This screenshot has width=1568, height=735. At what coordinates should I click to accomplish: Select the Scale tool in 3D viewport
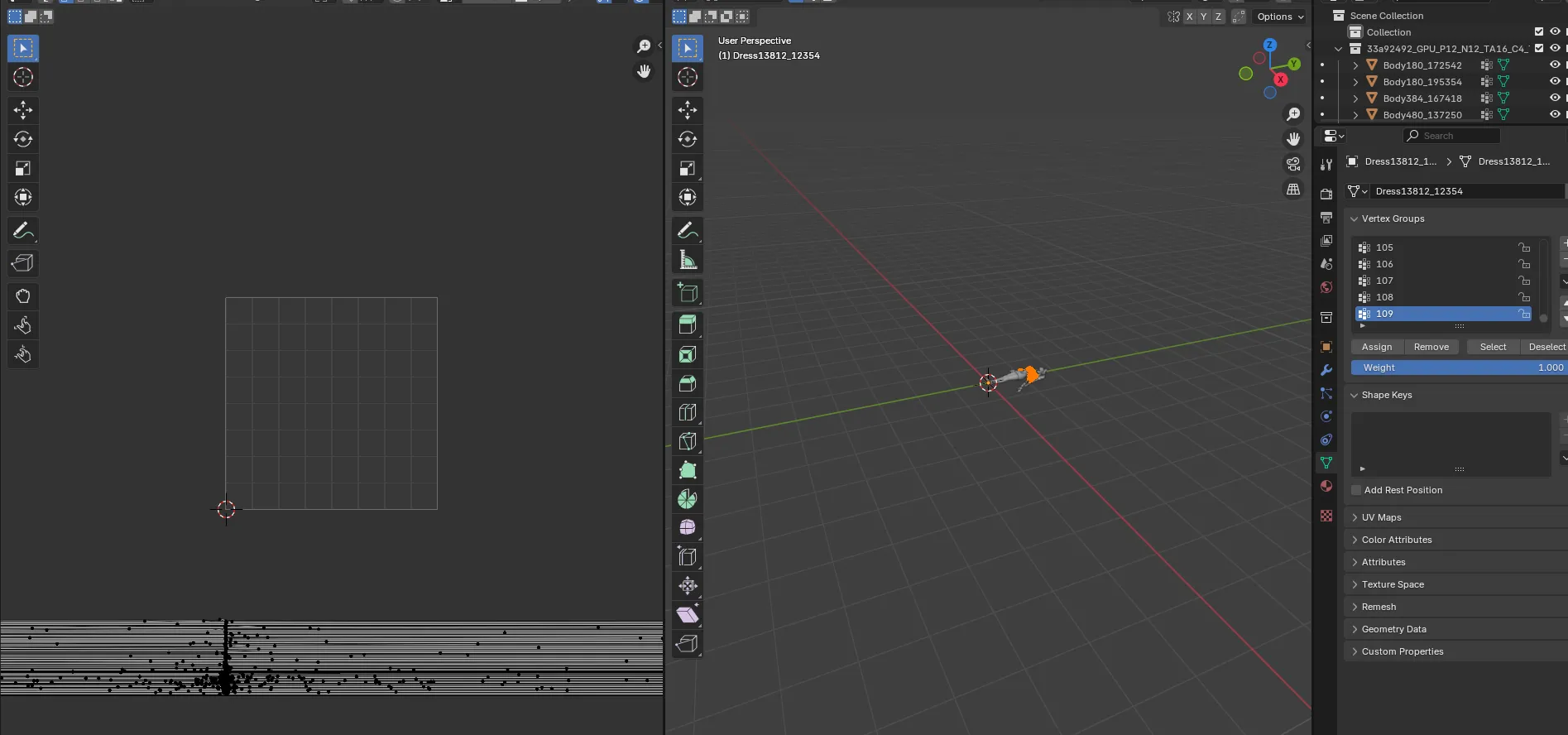tap(688, 168)
